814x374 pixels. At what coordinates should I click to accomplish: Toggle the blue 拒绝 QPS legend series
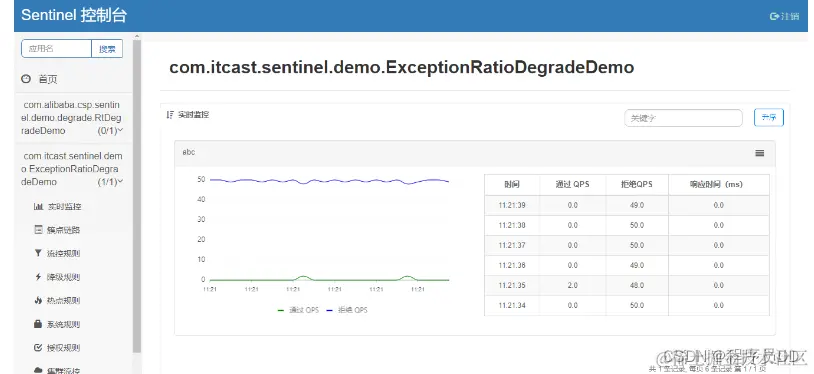click(x=346, y=310)
